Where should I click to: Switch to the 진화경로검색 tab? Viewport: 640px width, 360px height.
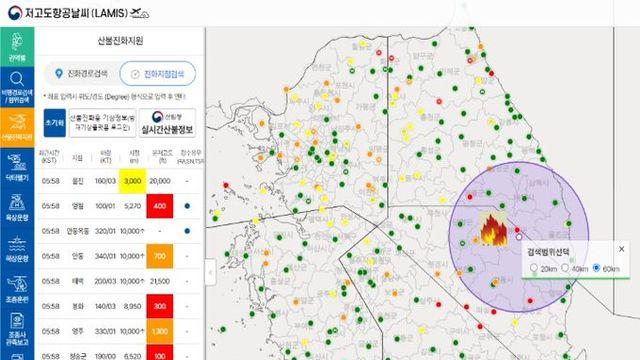(82, 73)
